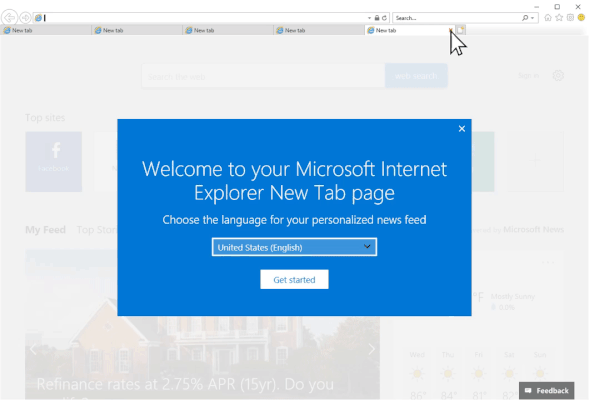
Task: Select the Sat forecast day
Action: 509,374
